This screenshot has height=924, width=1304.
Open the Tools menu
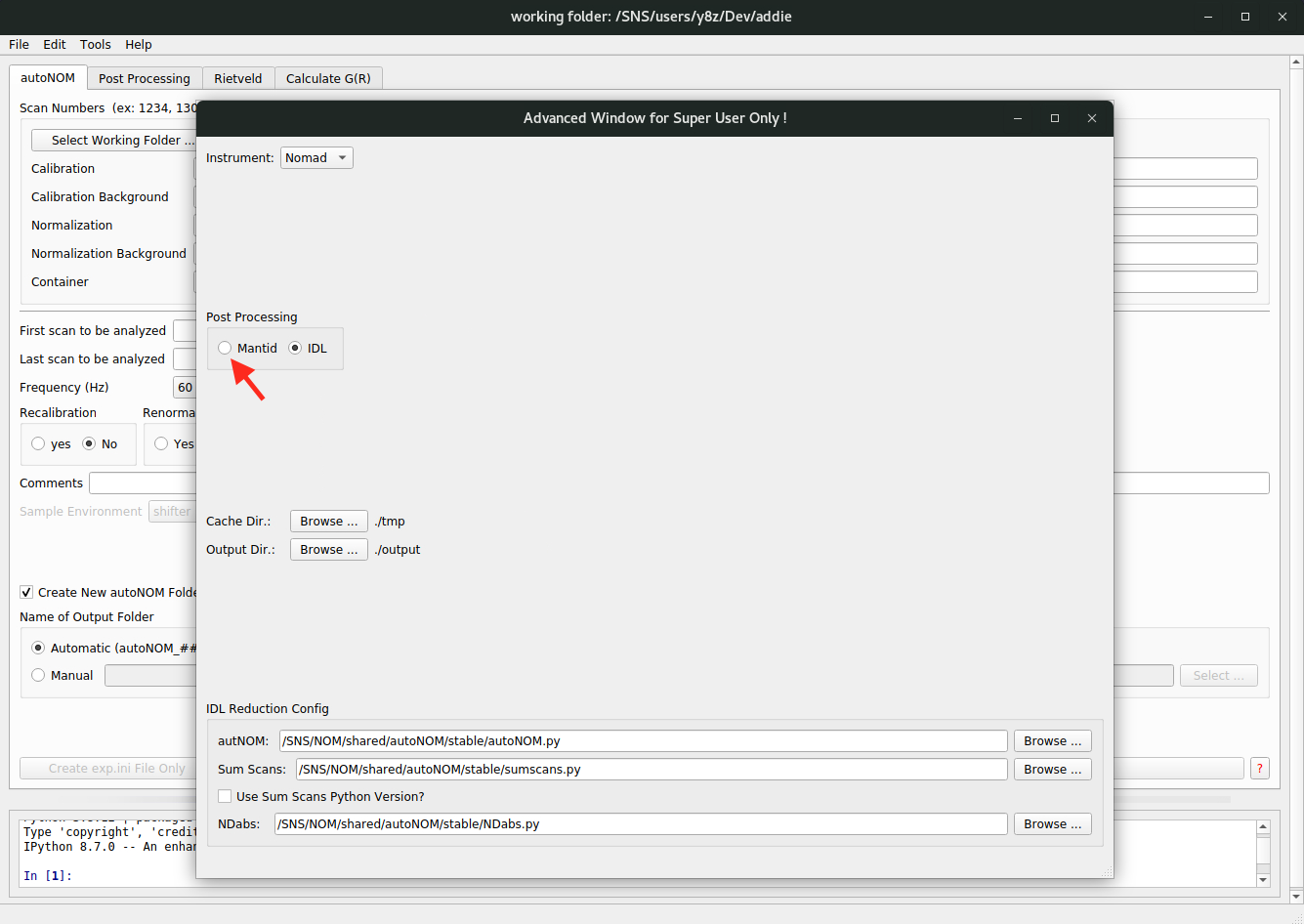pyautogui.click(x=96, y=45)
